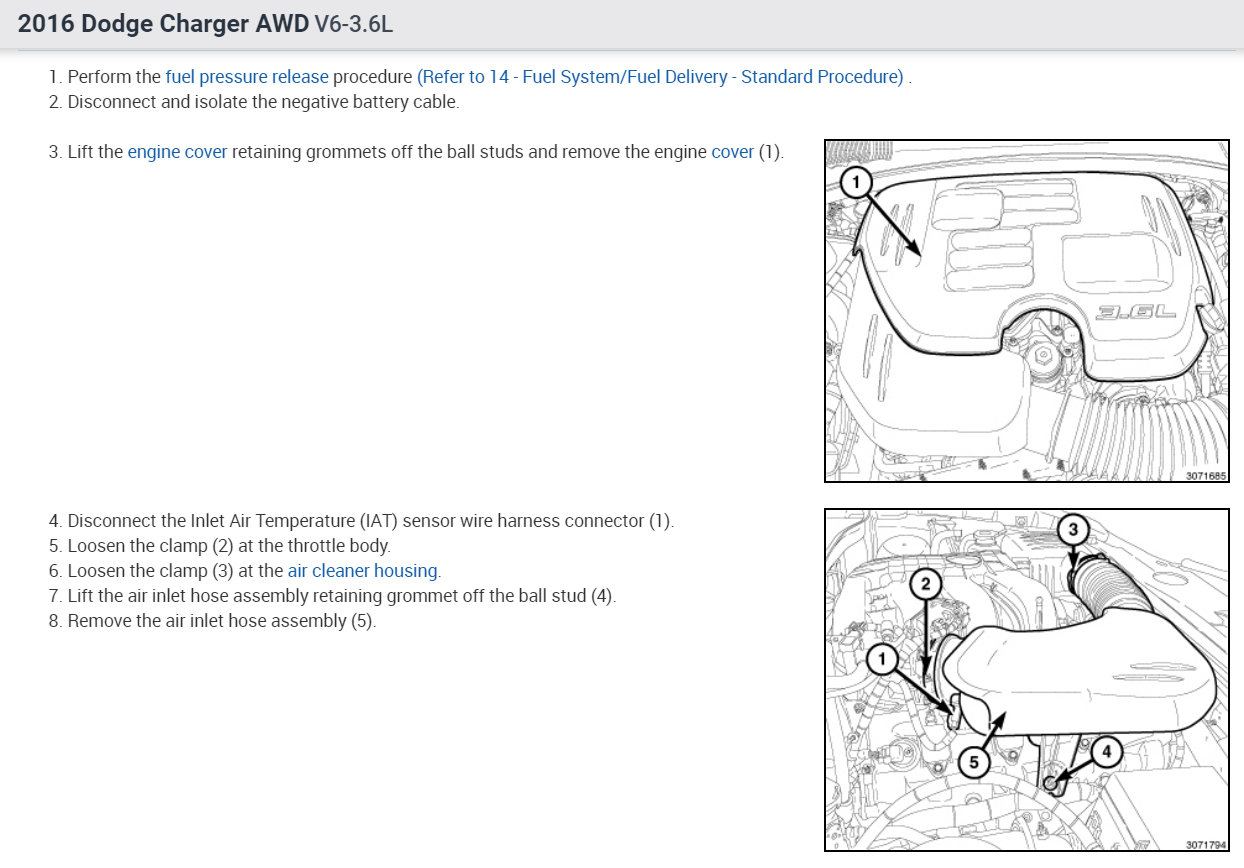This screenshot has height=868, width=1244.
Task: Open the fuel pressure release link
Action: coord(247,77)
